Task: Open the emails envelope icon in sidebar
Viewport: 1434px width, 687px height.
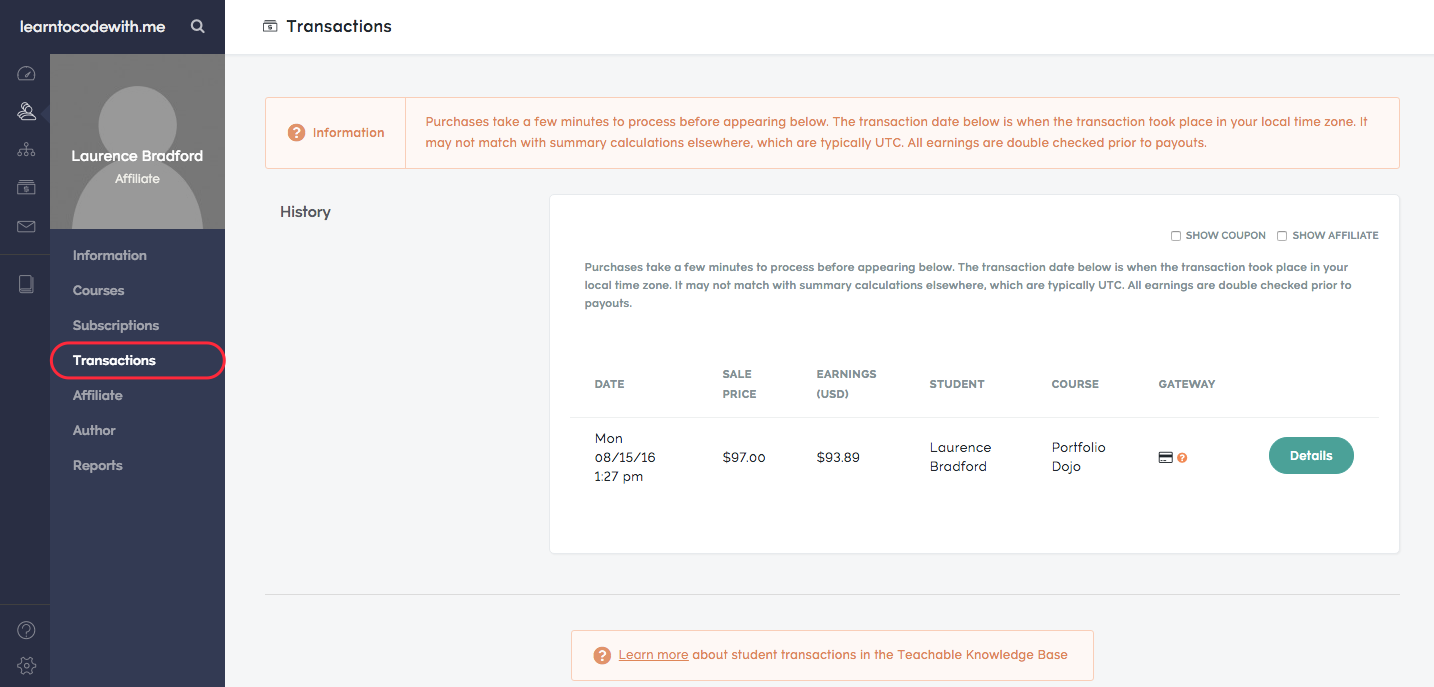Action: coord(27,227)
